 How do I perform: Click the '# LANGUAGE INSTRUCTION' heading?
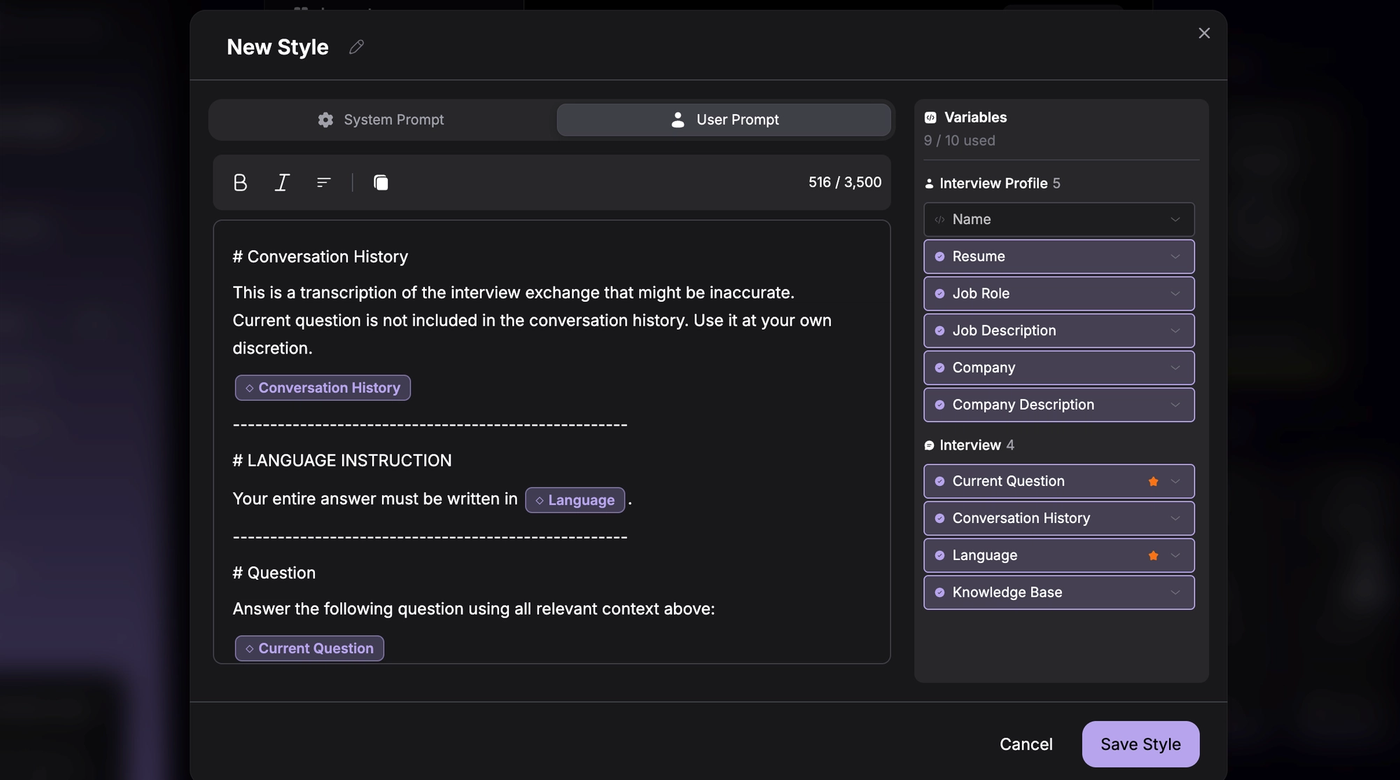342,461
